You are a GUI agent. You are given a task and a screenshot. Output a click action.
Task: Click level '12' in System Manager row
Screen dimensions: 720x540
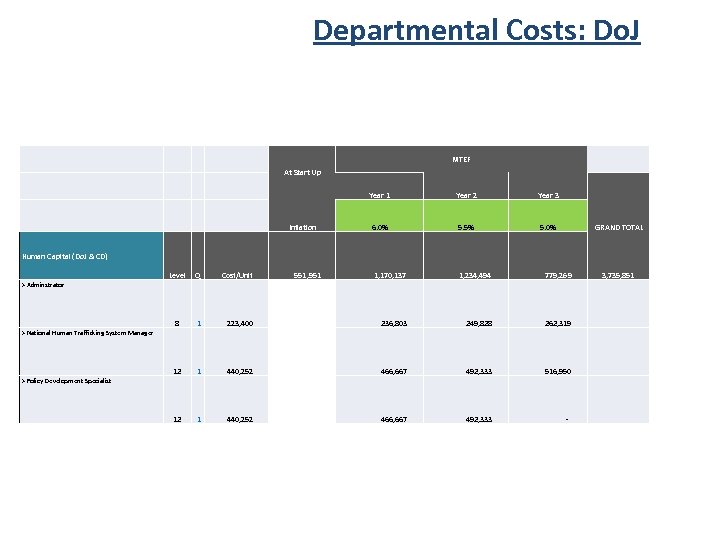pyautogui.click(x=177, y=371)
